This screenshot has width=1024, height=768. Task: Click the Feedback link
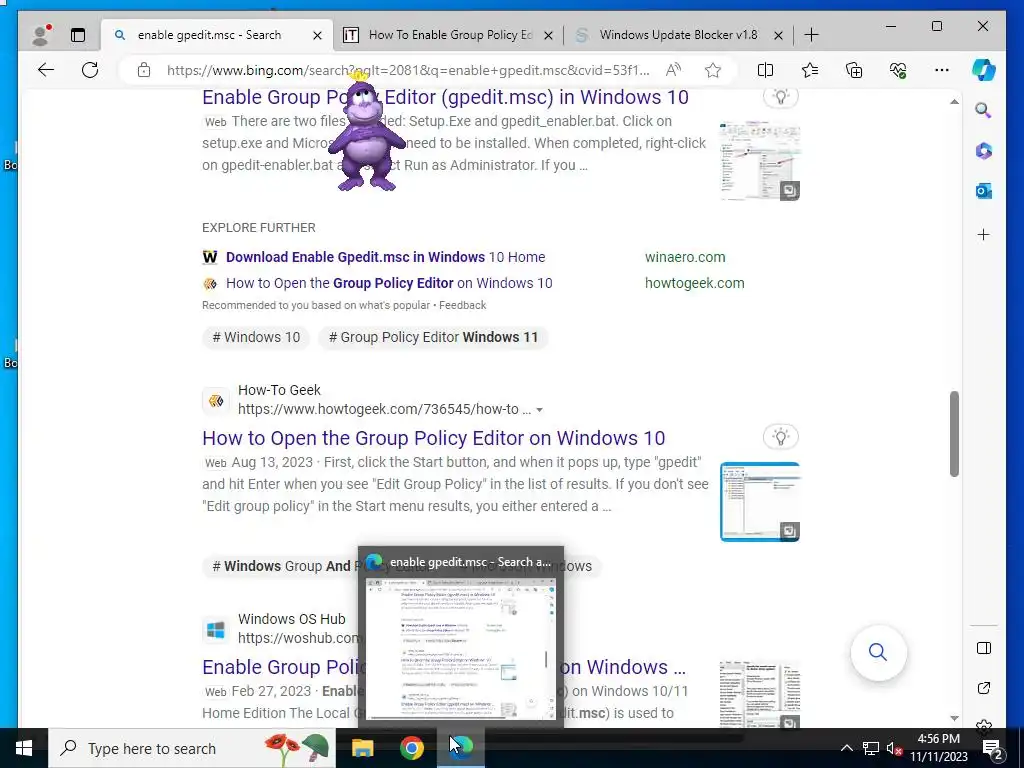[462, 305]
